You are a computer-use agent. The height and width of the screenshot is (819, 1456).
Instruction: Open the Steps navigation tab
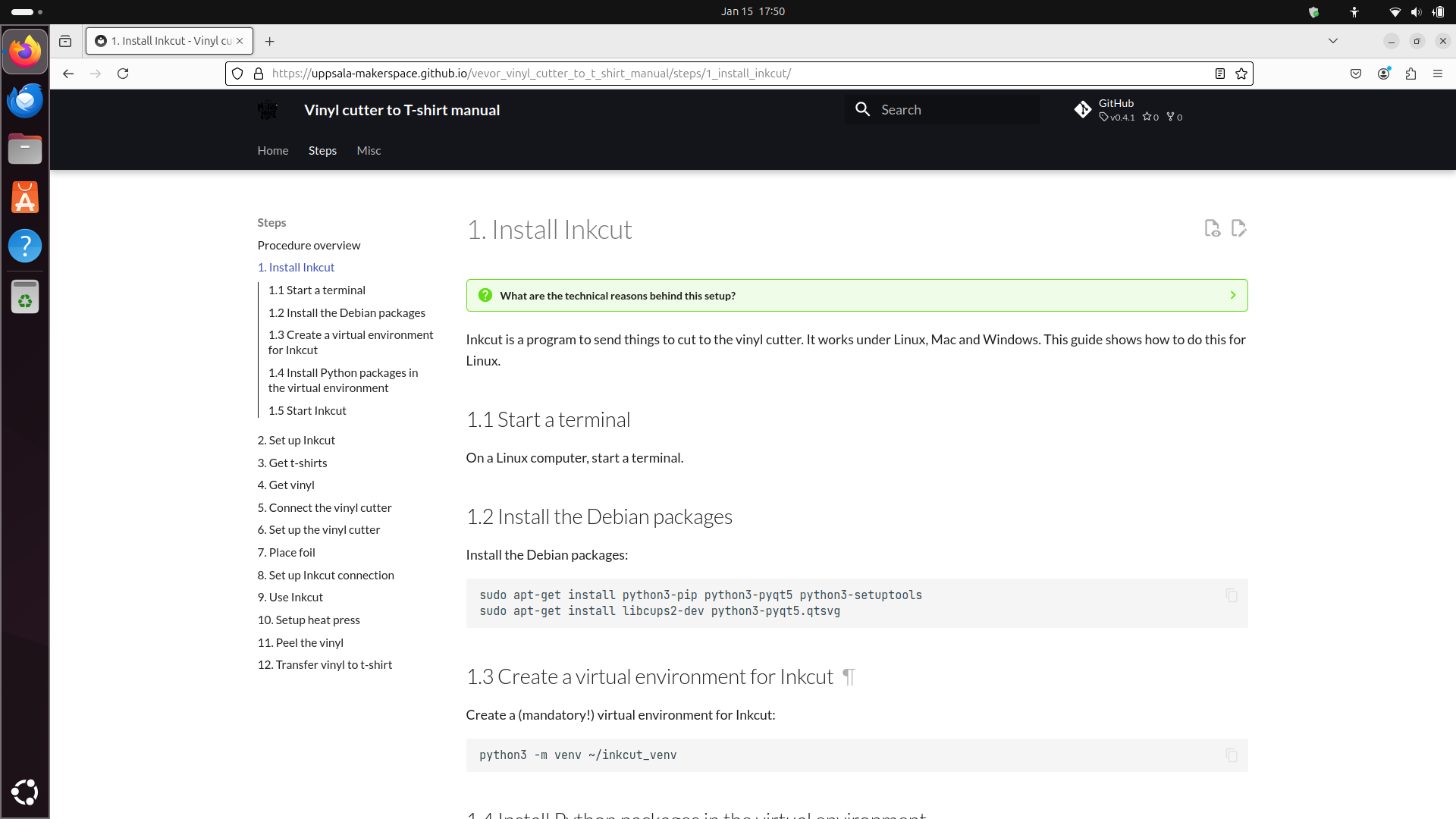pos(322,151)
